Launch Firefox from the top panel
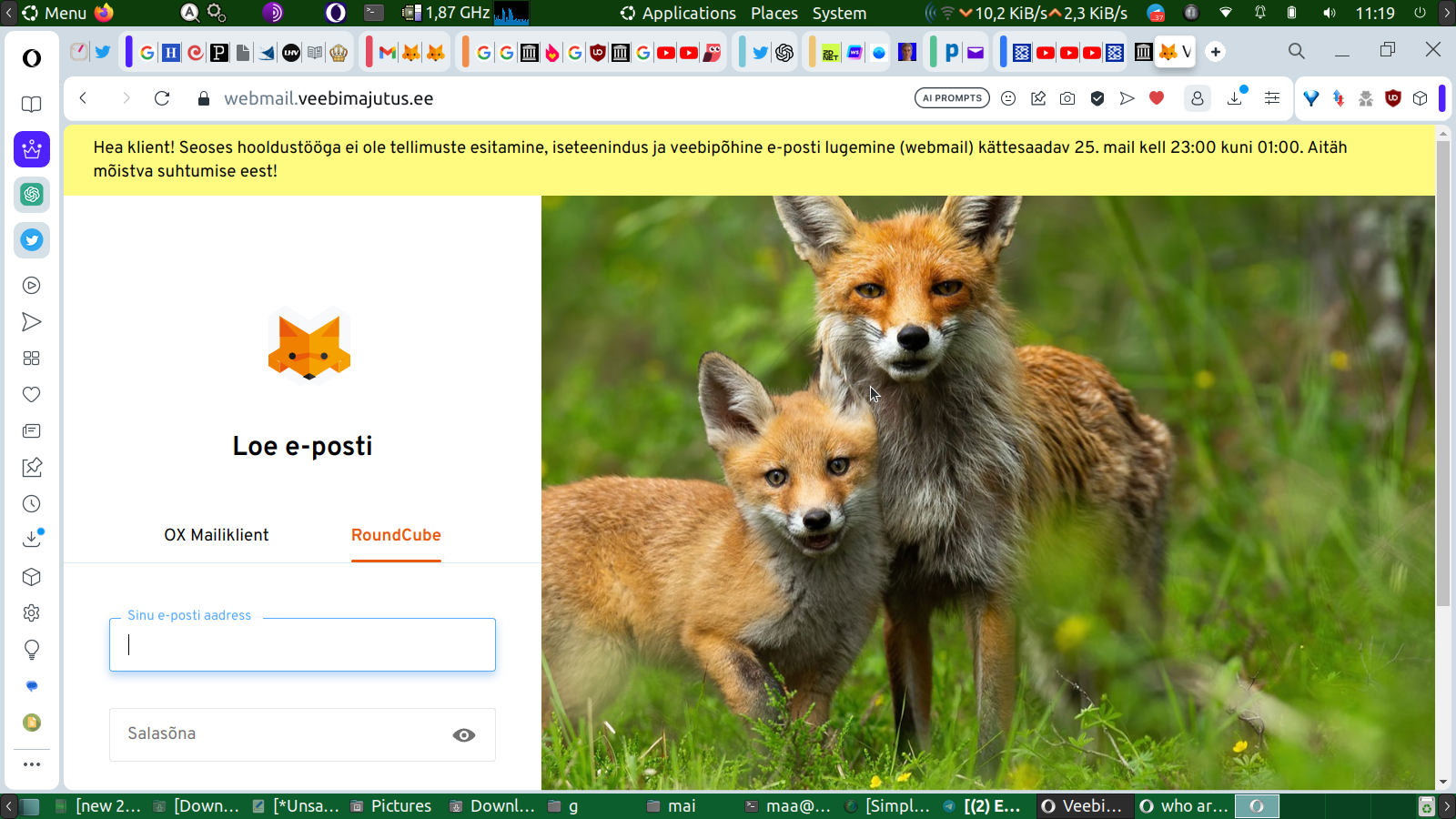1456x819 pixels. (x=104, y=13)
